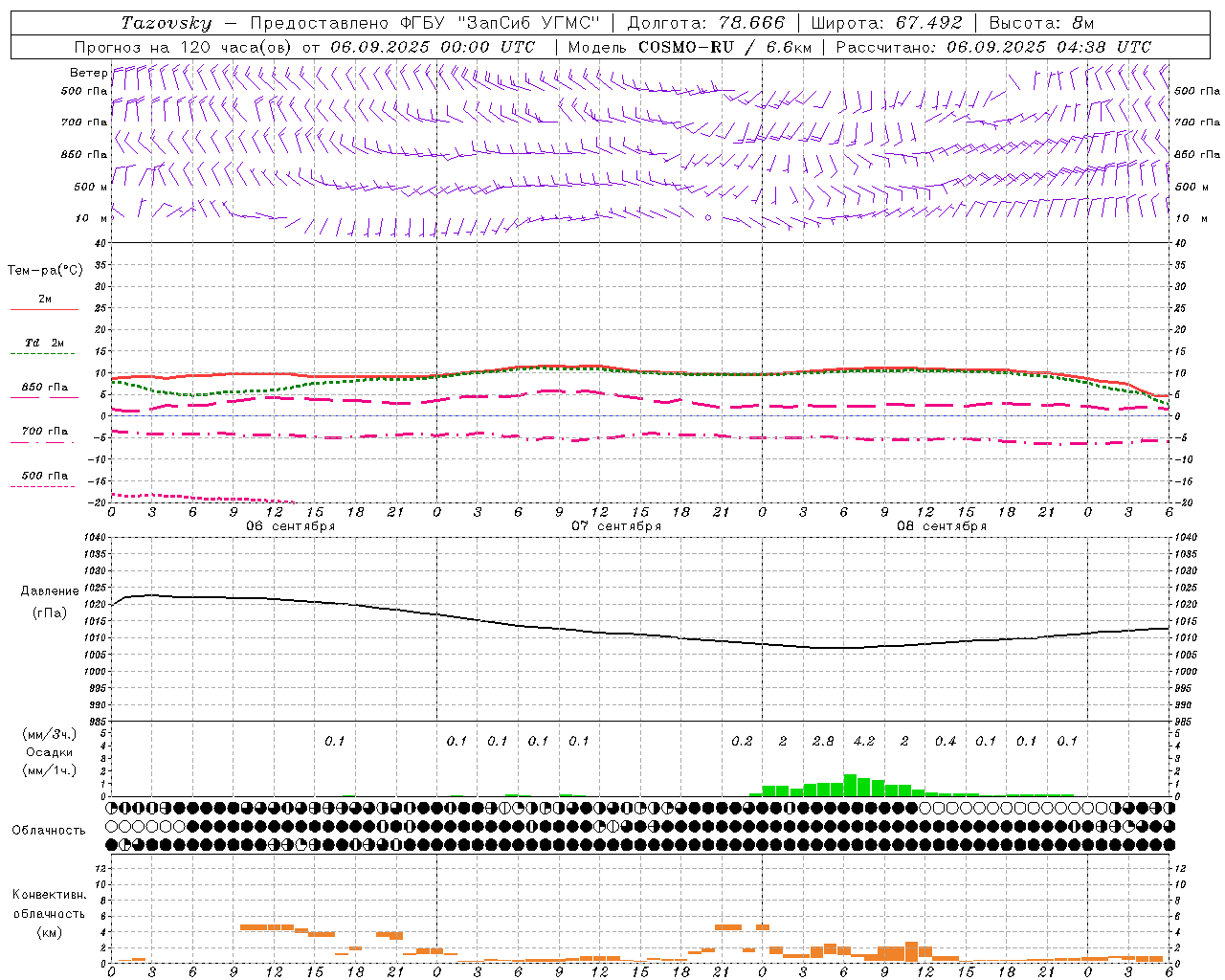Viewport: 1225px width, 980px height.
Task: Click the (мм/3ч.) precipitation unit label
Action: [49, 734]
